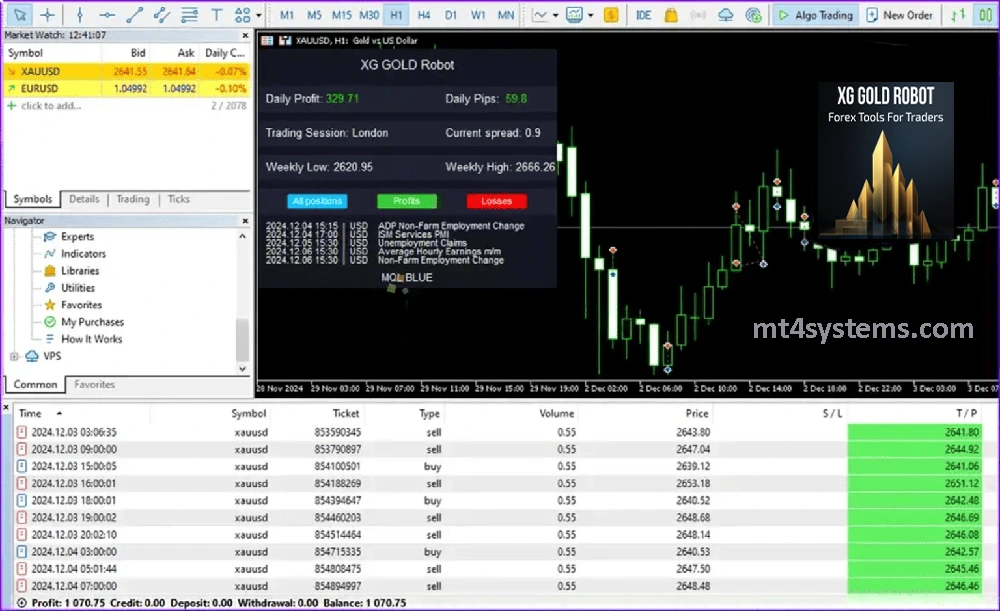Select the vertical line drawing tool

(x=79, y=15)
